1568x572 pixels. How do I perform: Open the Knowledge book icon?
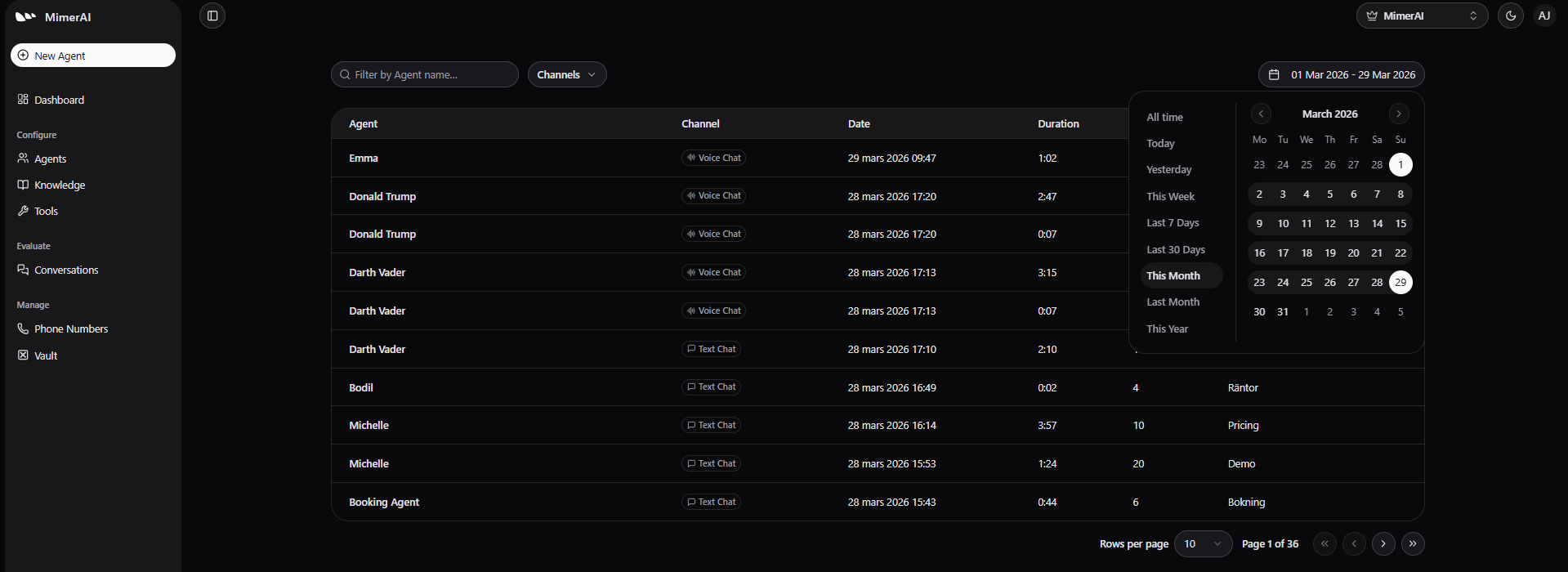(x=23, y=185)
